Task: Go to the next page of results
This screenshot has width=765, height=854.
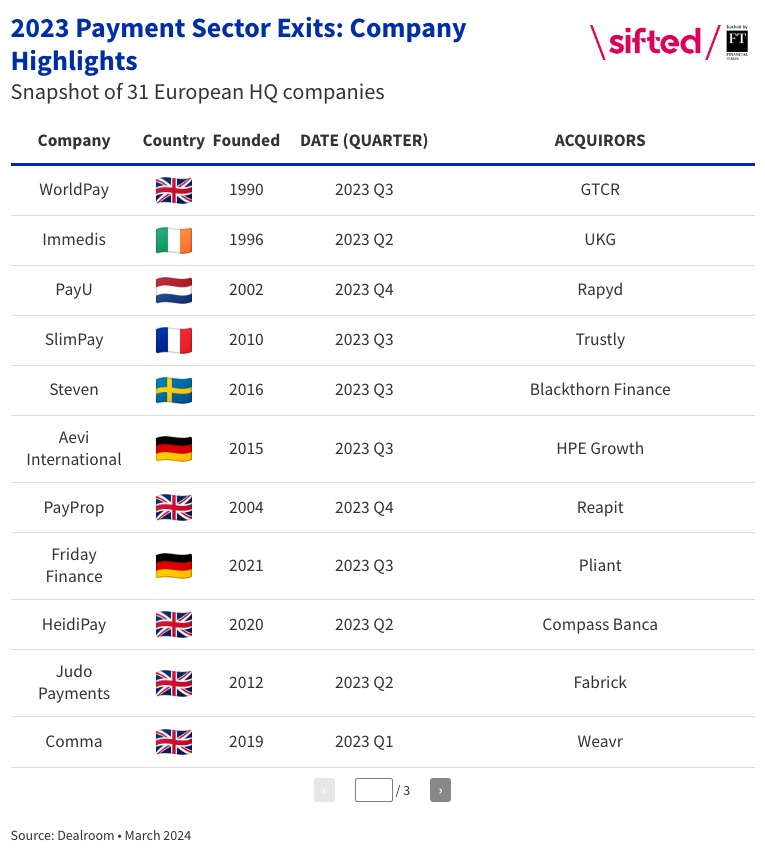Action: (440, 789)
